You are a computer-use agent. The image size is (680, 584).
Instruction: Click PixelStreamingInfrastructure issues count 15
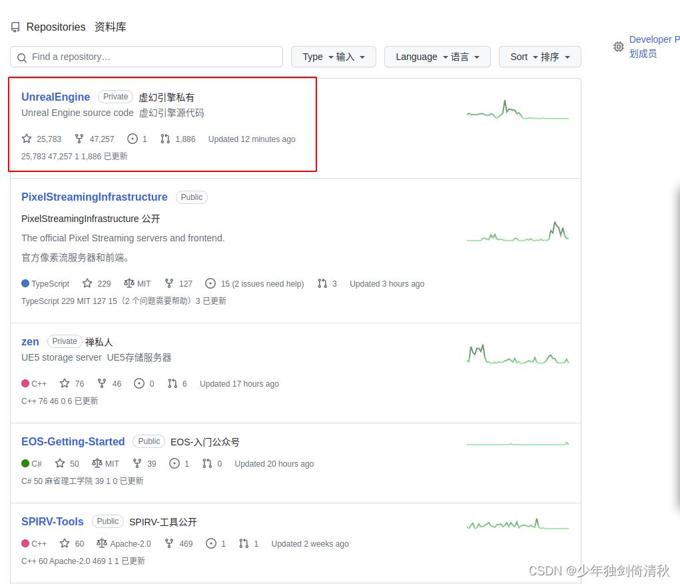pos(254,284)
